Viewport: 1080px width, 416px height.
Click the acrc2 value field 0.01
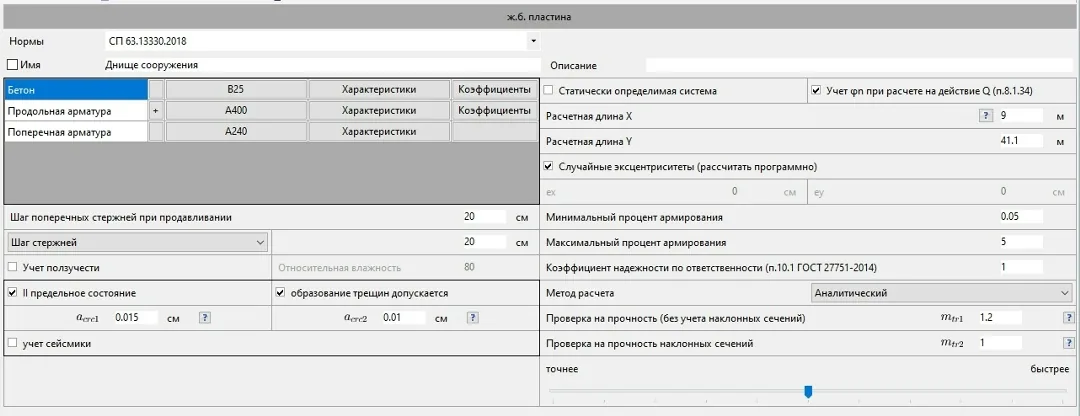(x=403, y=318)
